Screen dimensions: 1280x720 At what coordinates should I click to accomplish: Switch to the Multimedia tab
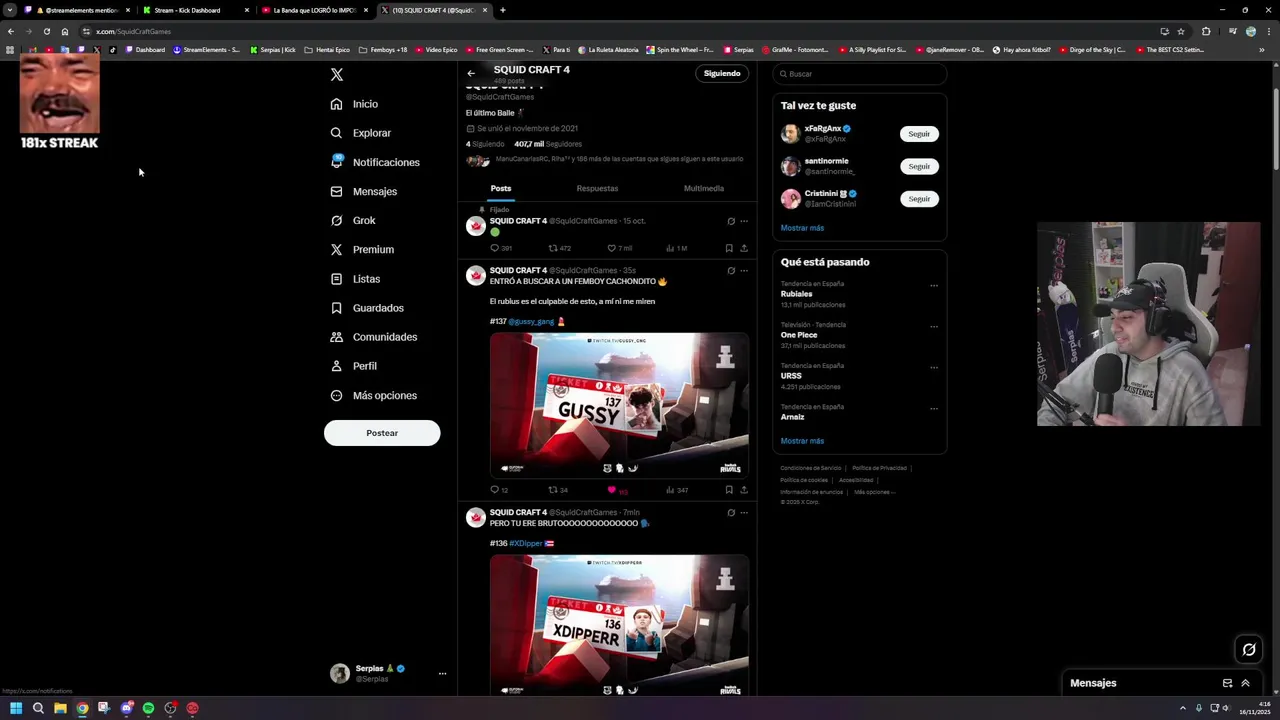(x=704, y=188)
